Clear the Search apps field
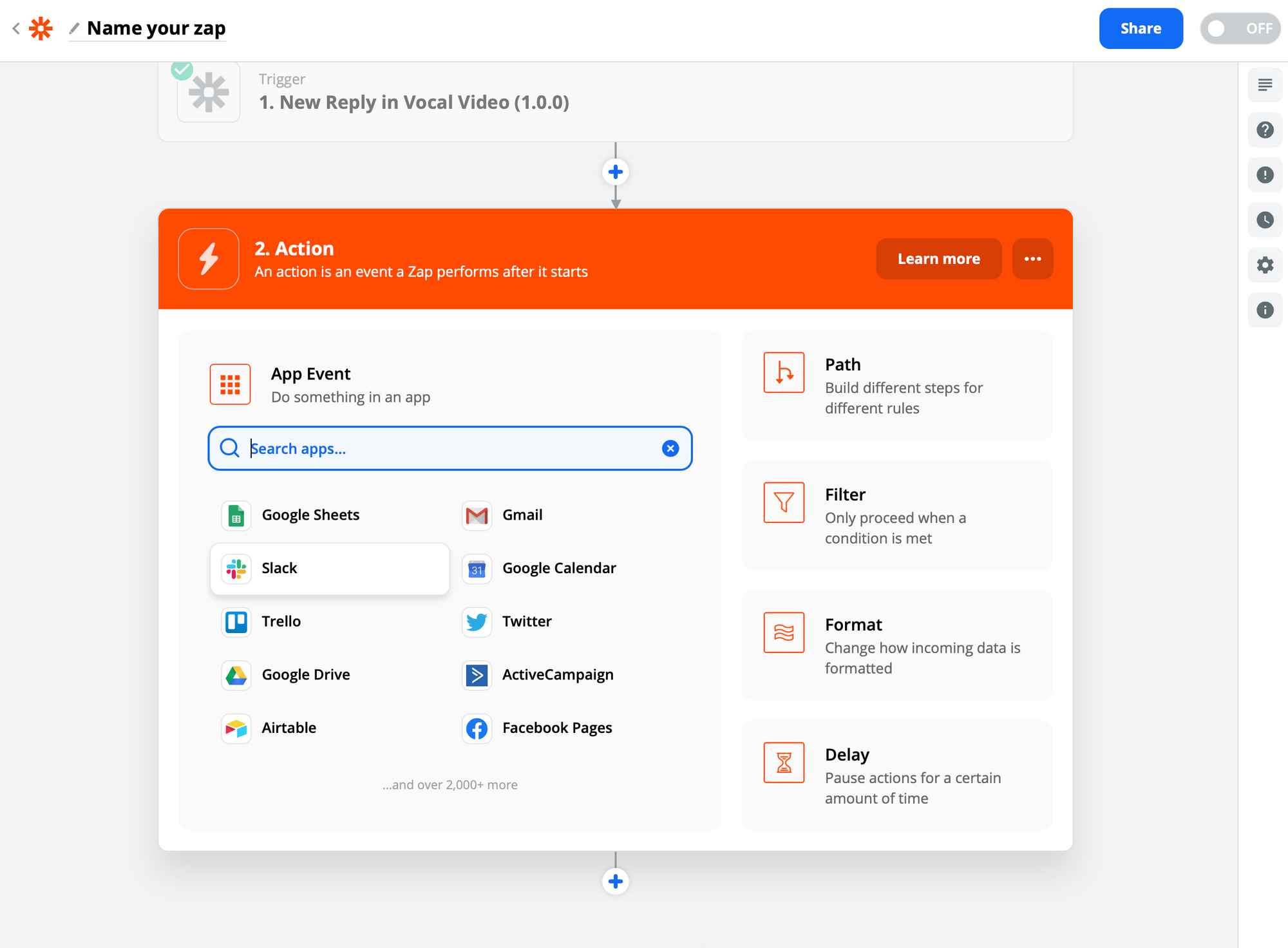1288x948 pixels. tap(670, 448)
